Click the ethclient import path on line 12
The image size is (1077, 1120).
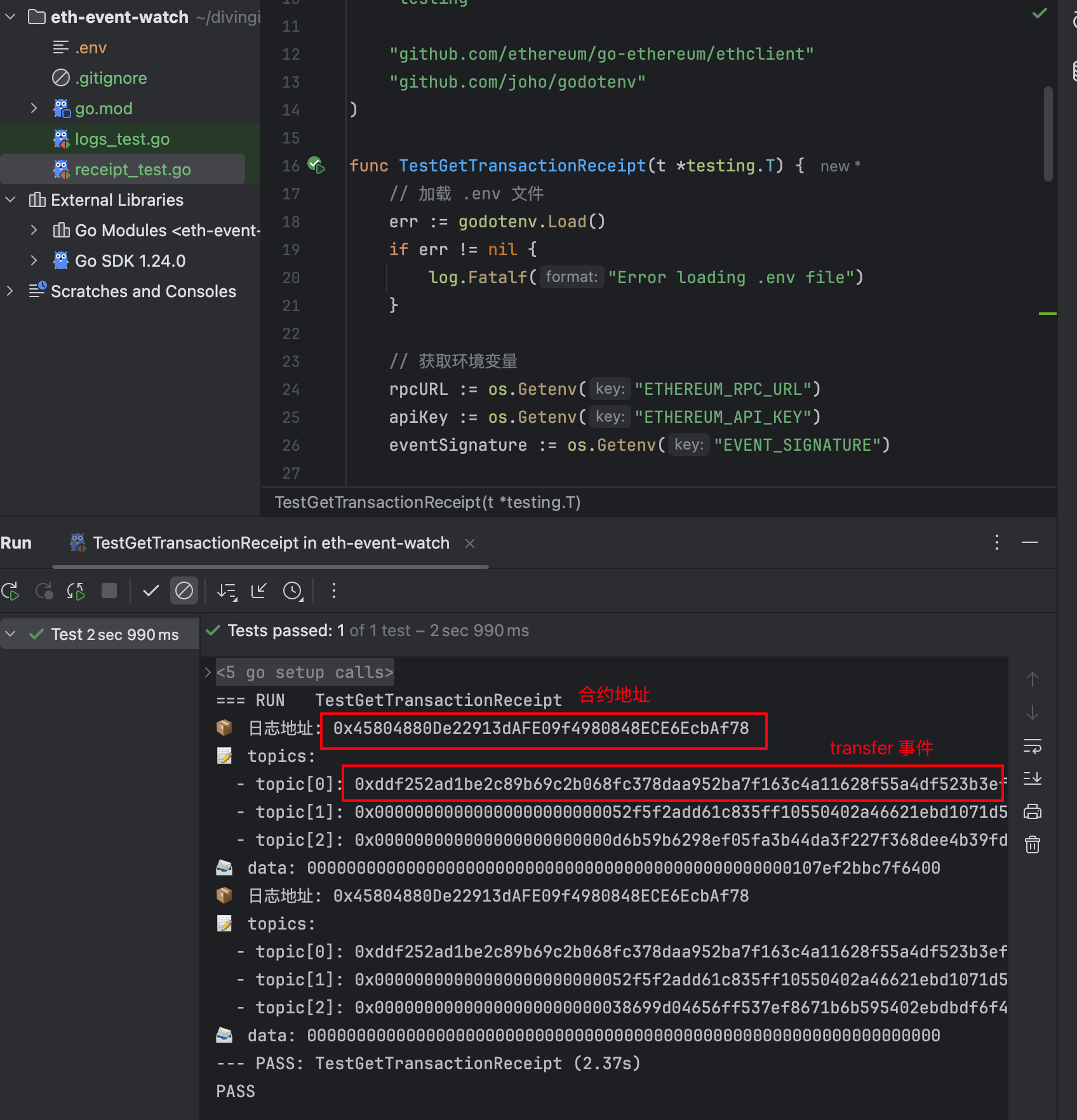pyautogui.click(x=601, y=54)
